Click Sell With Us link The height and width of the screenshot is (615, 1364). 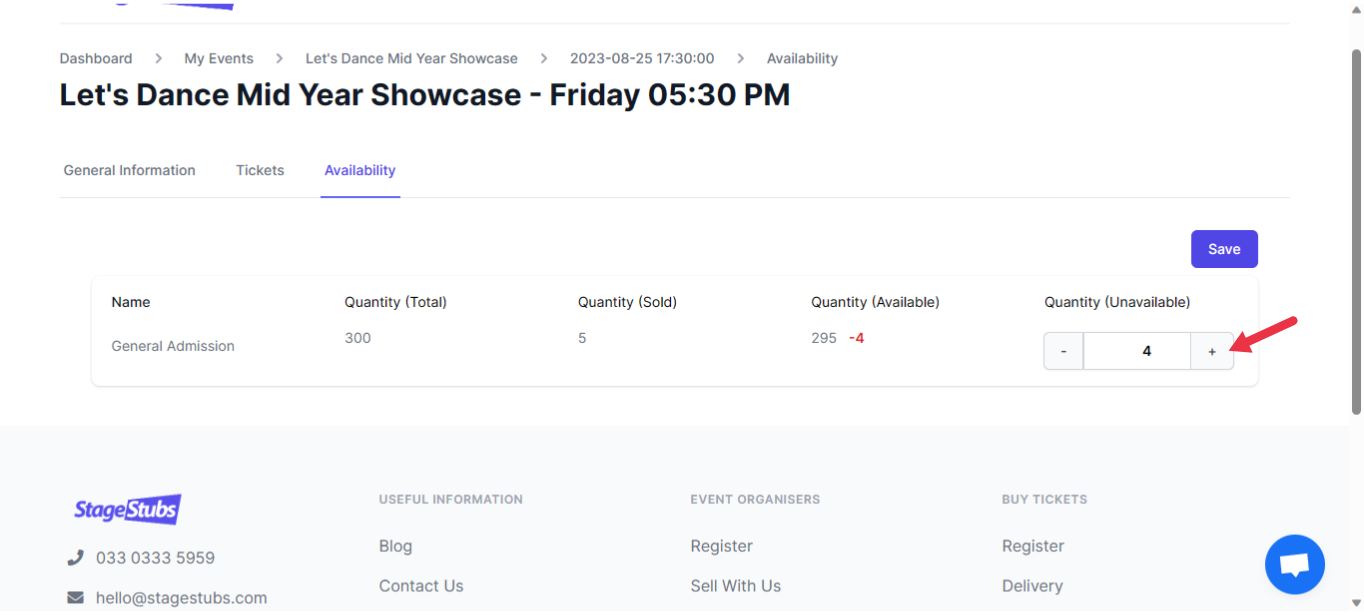(x=735, y=586)
